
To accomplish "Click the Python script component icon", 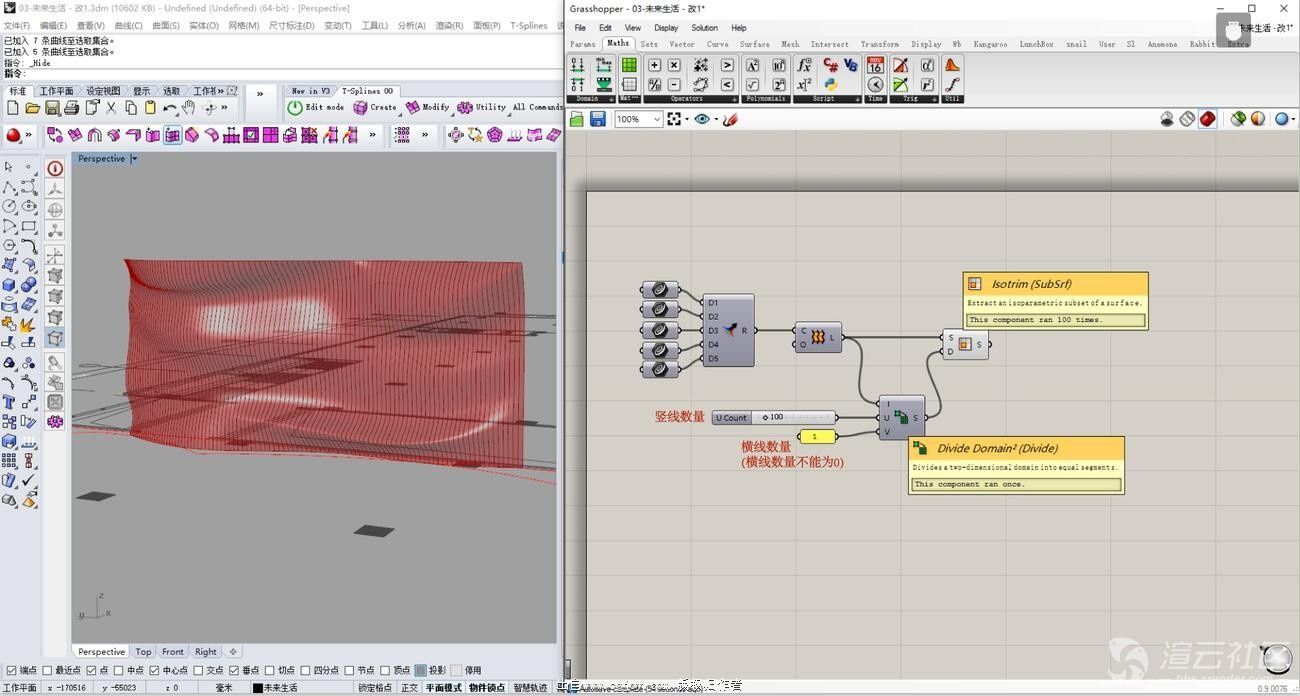I will point(830,84).
